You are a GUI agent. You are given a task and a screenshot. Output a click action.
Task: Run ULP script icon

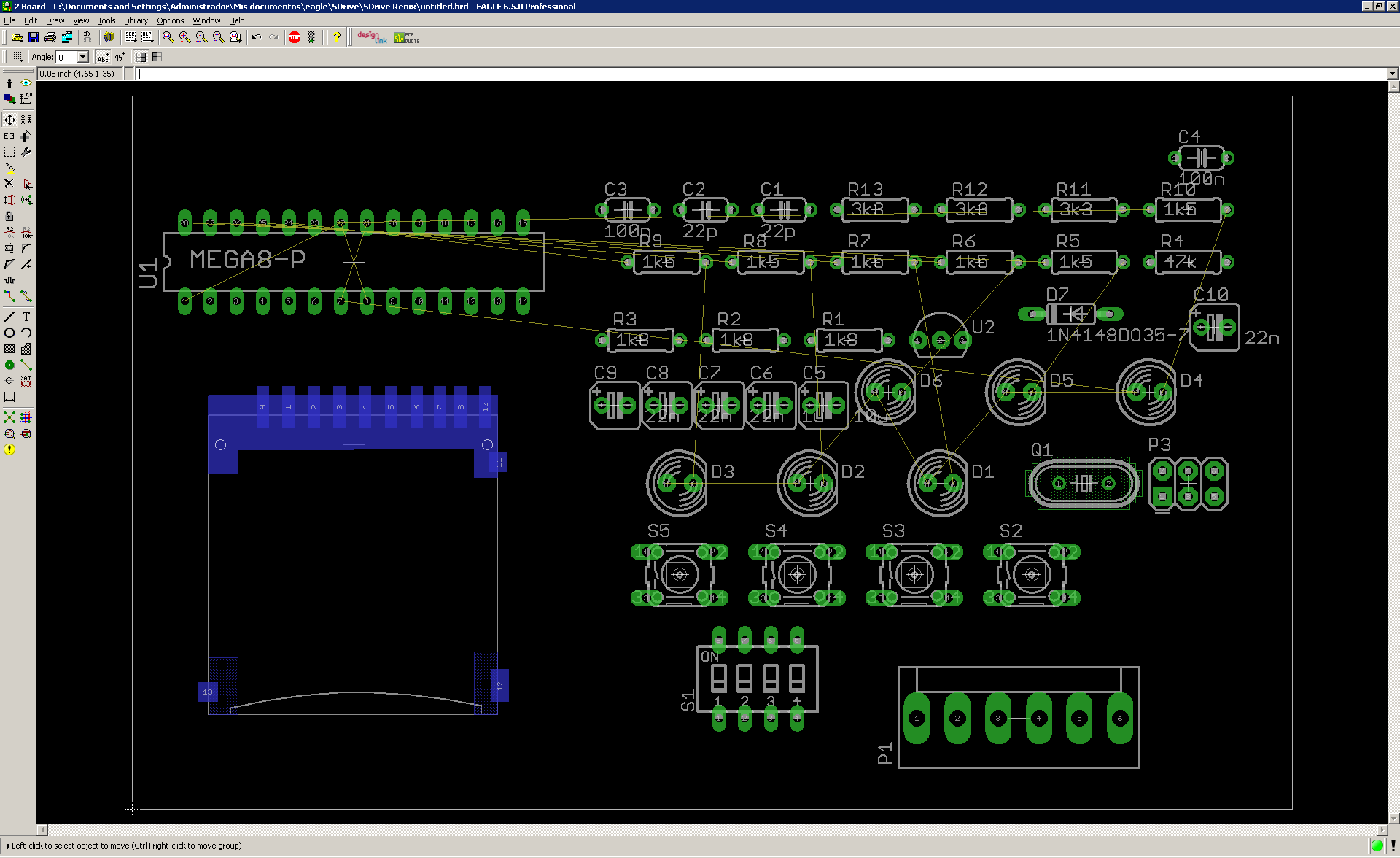pyautogui.click(x=147, y=37)
